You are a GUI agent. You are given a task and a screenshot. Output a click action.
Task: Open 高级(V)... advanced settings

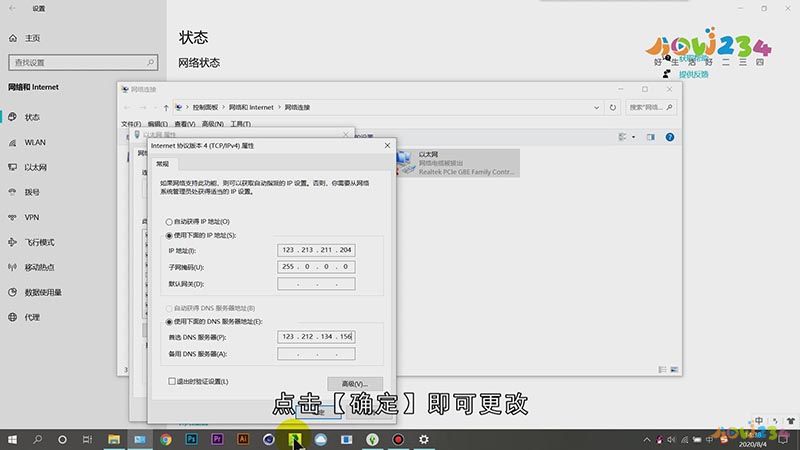click(x=355, y=384)
